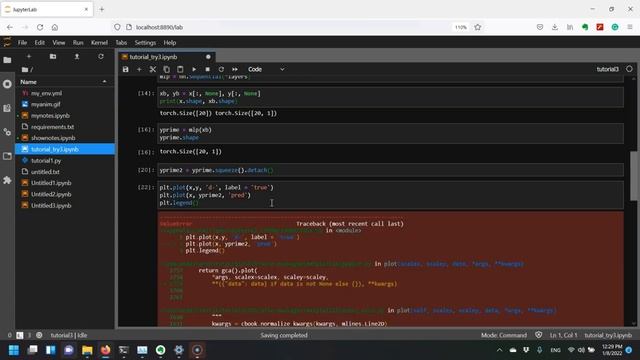This screenshot has width=640, height=360.
Task: Select tutorial_try3.ipynb in file browser
Action: [x=65, y=149]
